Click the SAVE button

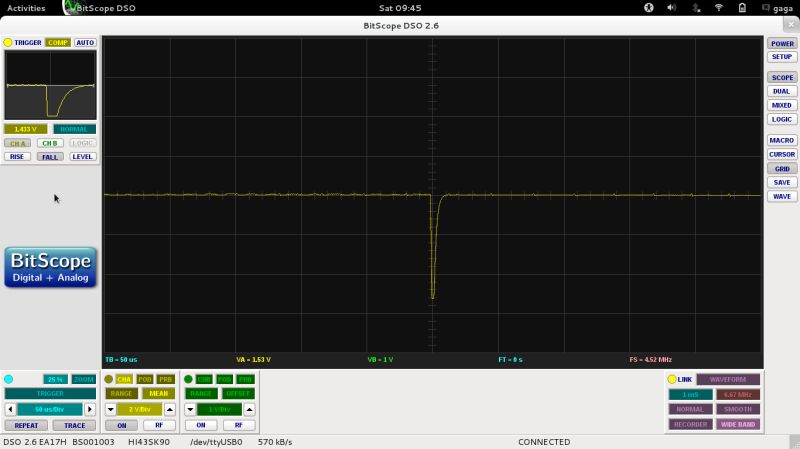point(782,182)
